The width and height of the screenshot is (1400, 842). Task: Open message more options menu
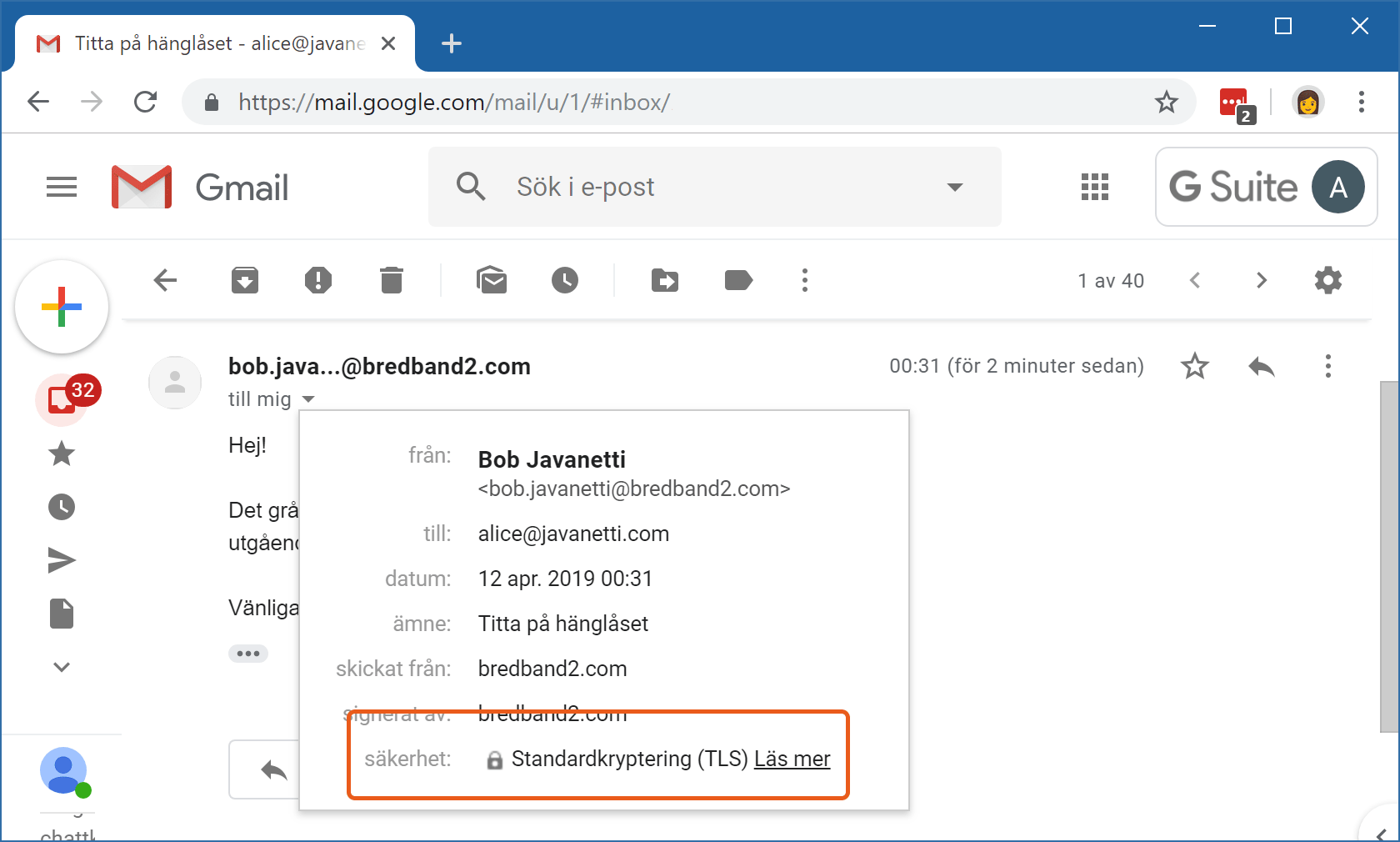pyautogui.click(x=1328, y=366)
